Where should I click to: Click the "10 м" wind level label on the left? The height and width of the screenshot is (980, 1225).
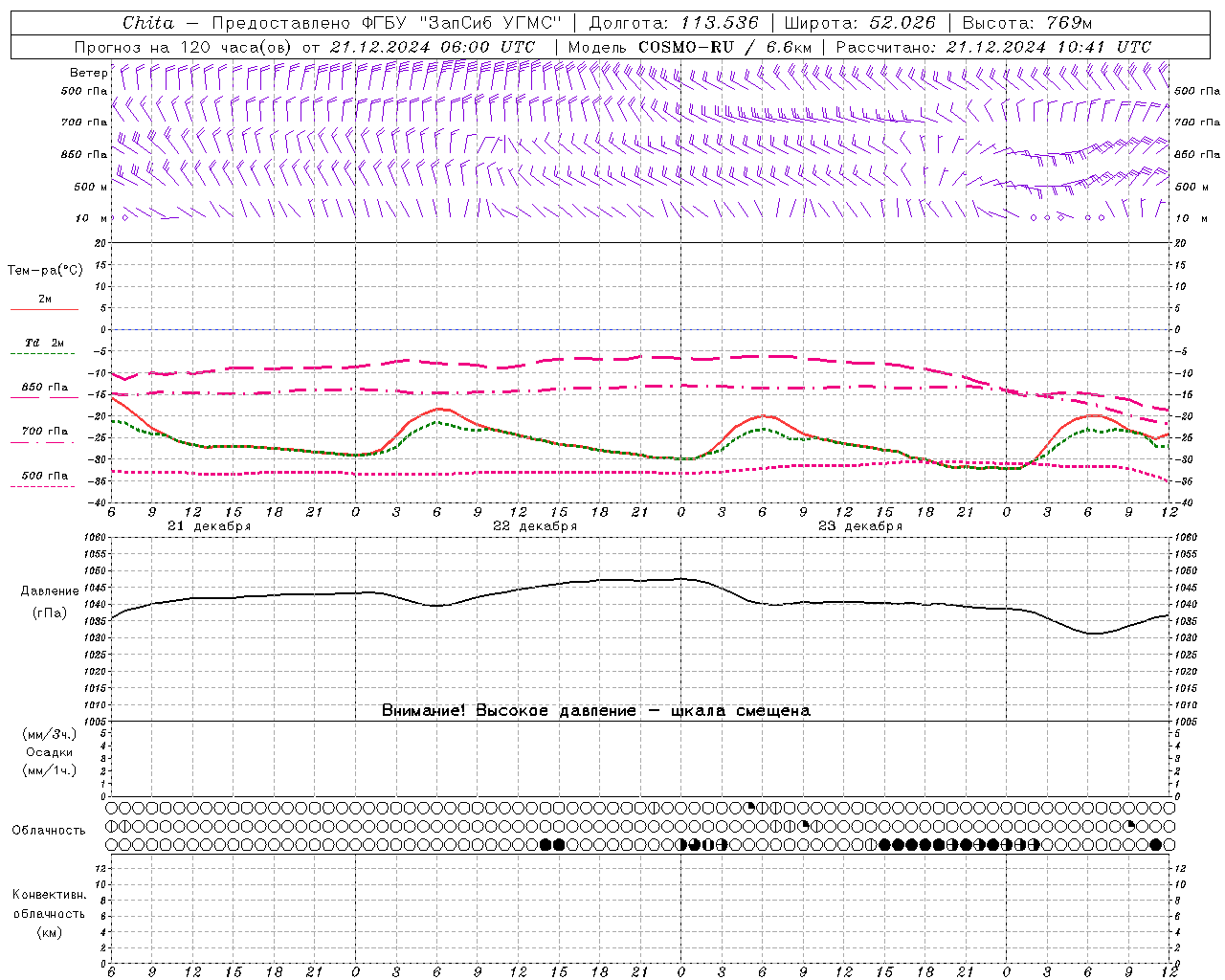click(x=92, y=218)
